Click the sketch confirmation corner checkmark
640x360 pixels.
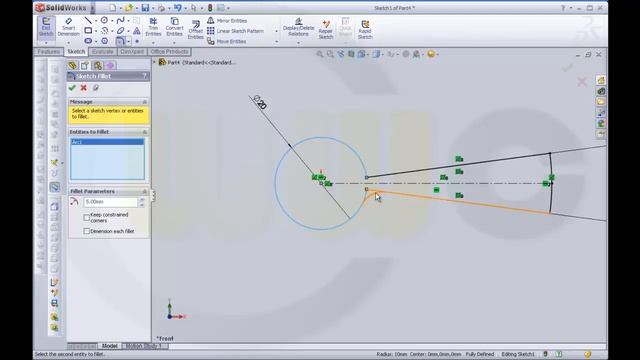click(x=567, y=68)
